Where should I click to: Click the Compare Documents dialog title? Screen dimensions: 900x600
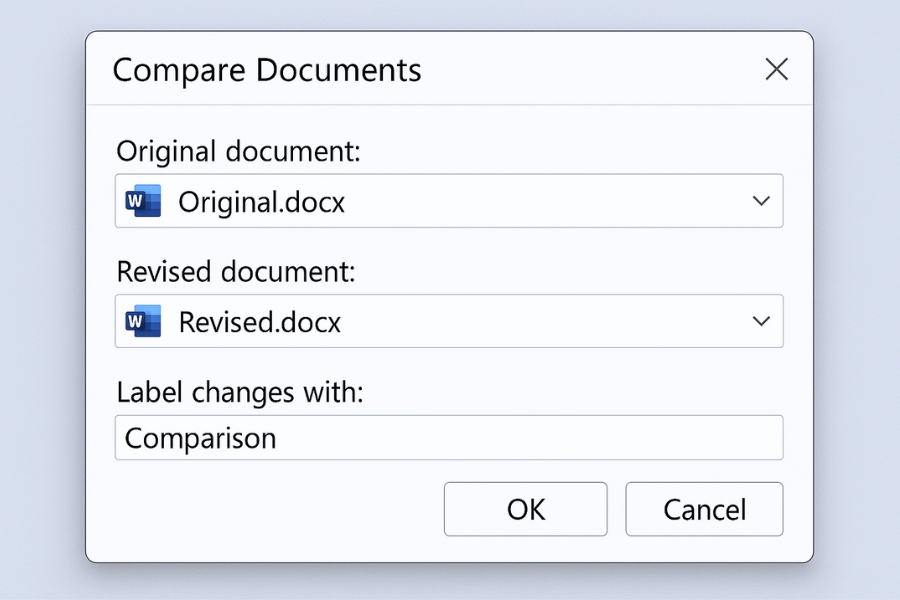[x=268, y=70]
